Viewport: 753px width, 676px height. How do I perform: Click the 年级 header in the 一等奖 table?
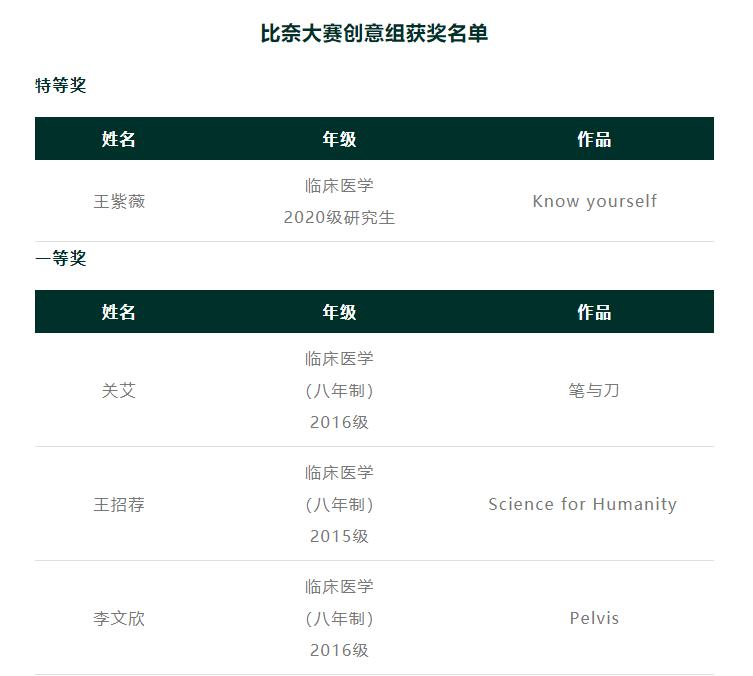[x=339, y=312]
